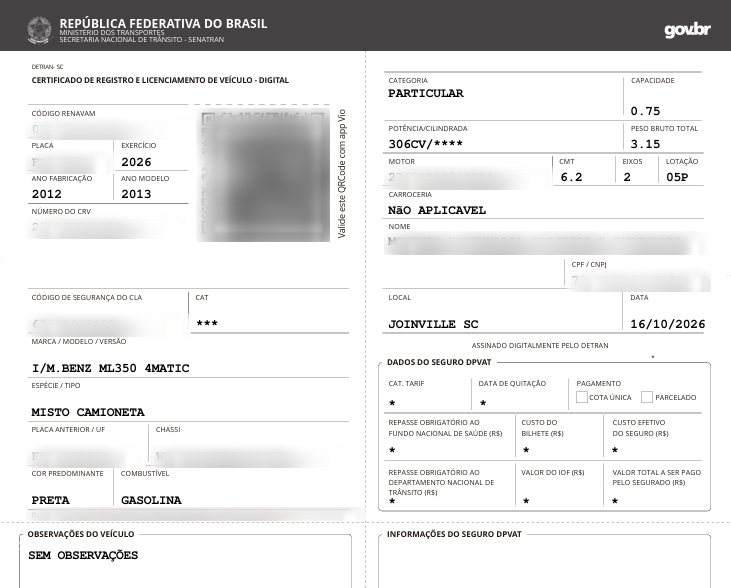Tick the Parcelado checkbox

(x=647, y=397)
